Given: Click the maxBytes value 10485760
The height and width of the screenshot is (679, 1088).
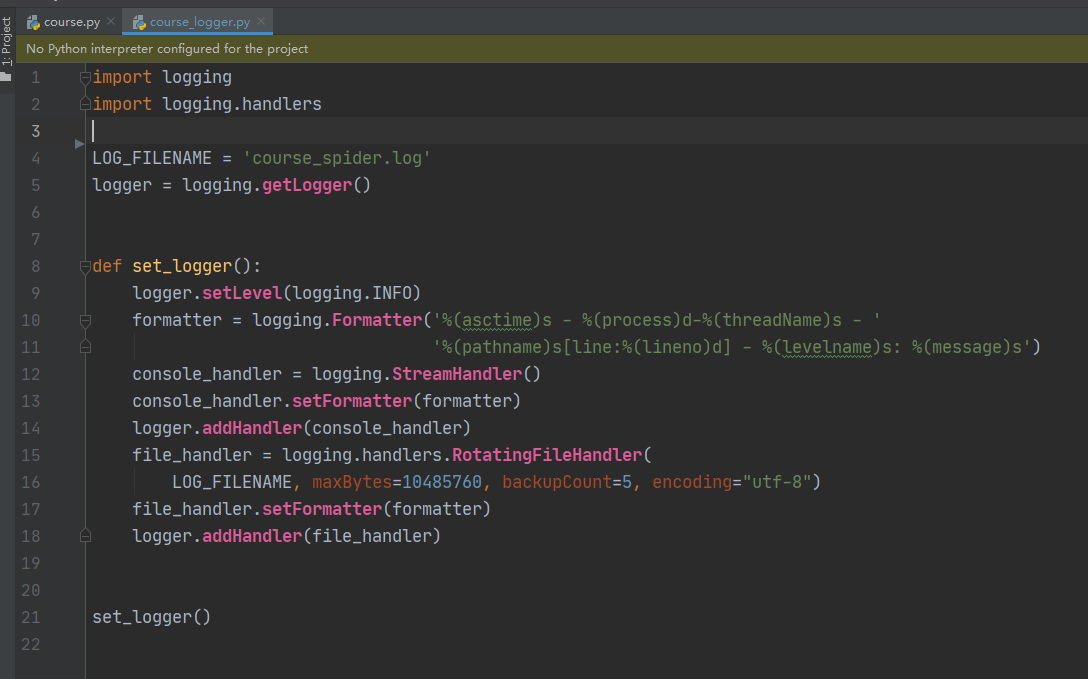Looking at the screenshot, I should pyautogui.click(x=441, y=483).
